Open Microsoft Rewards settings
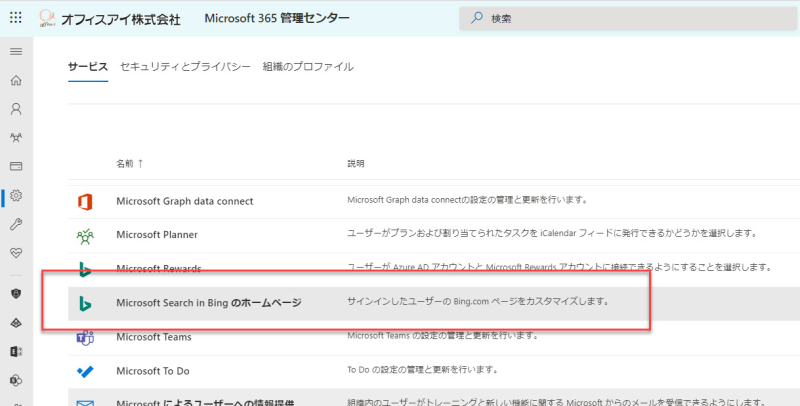800x406 pixels. 159,268
